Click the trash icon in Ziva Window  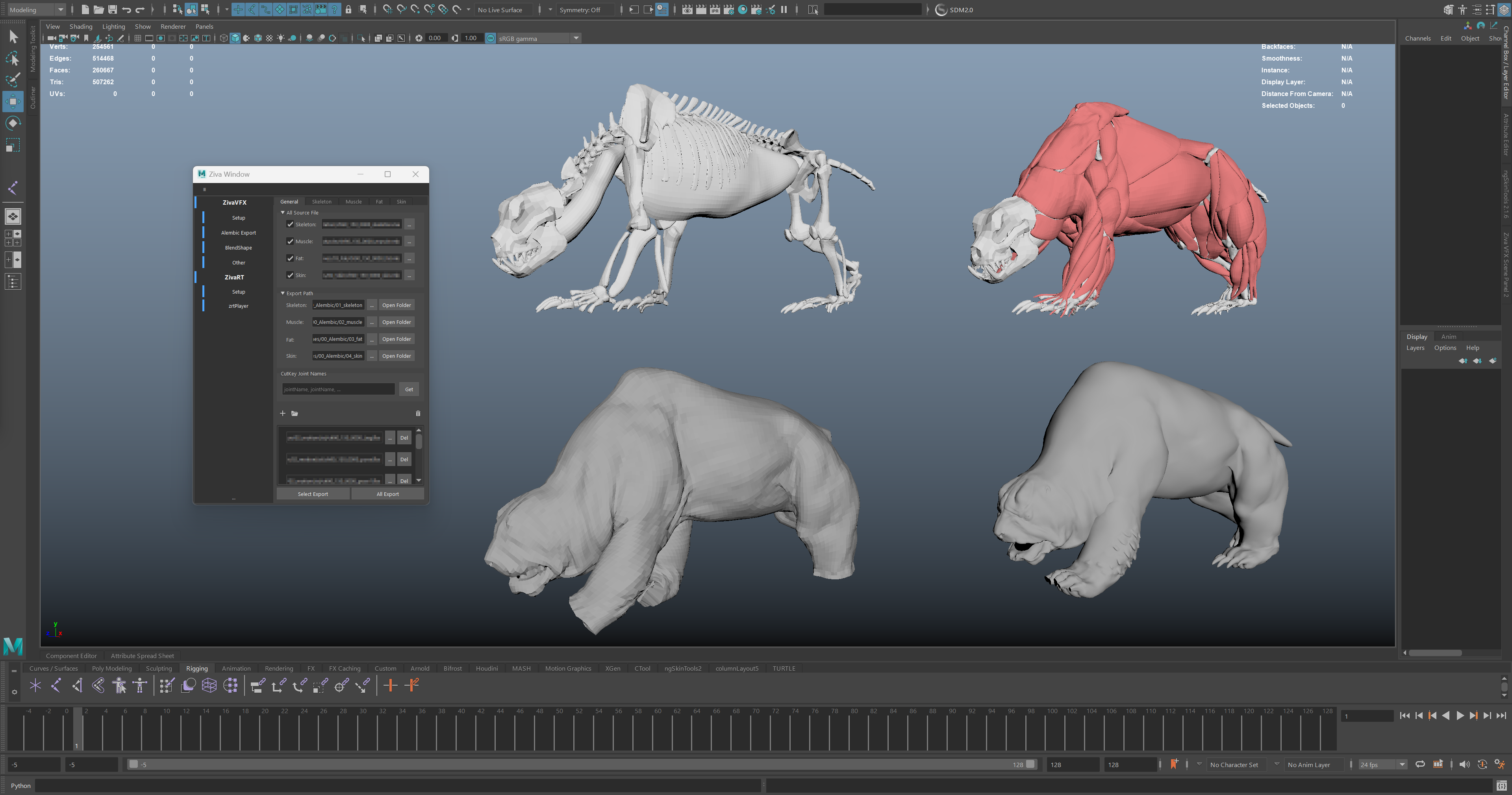(418, 413)
